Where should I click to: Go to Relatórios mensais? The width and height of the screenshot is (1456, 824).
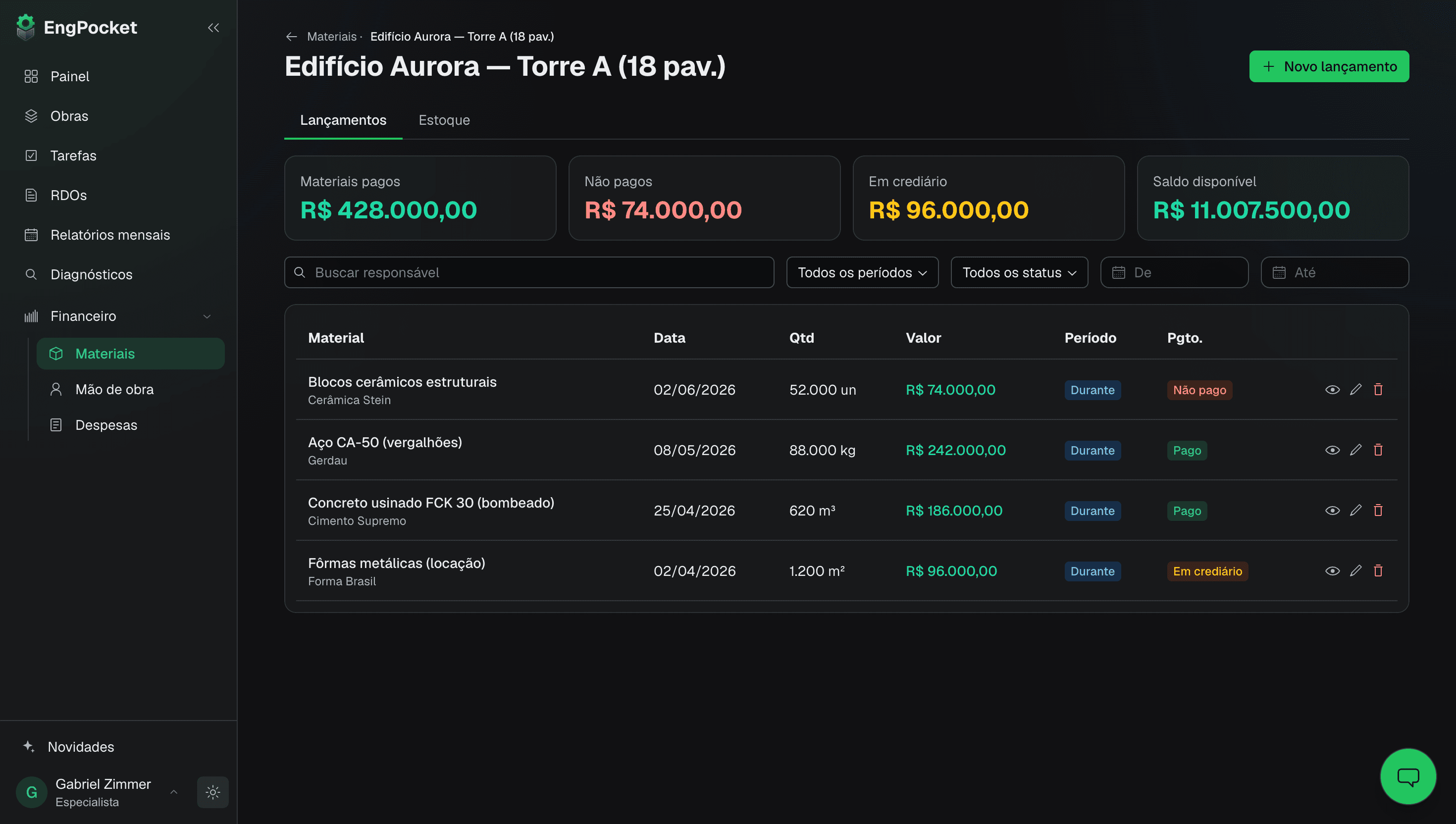coord(118,235)
